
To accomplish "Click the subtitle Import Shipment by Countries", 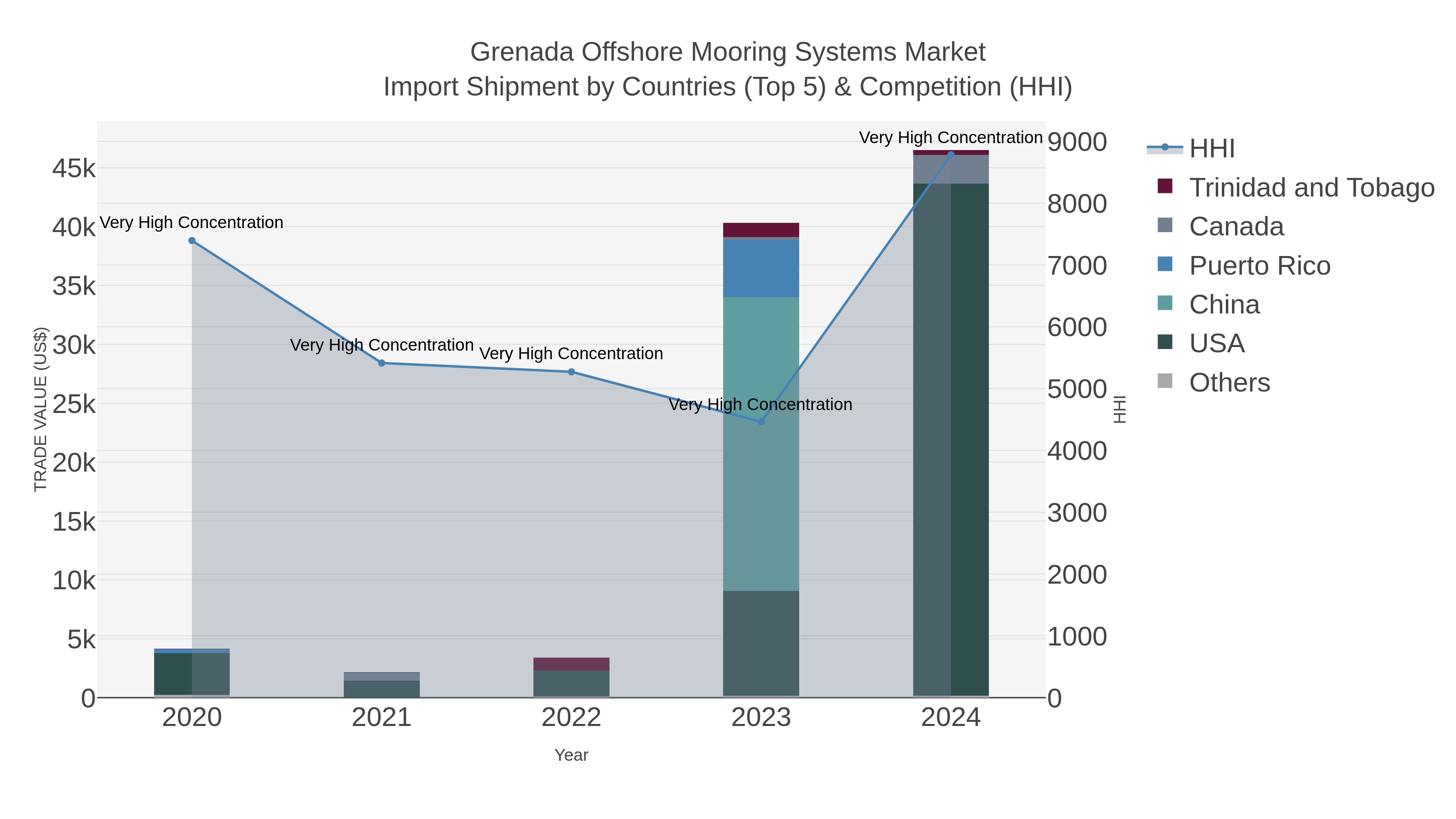I will tap(728, 87).
